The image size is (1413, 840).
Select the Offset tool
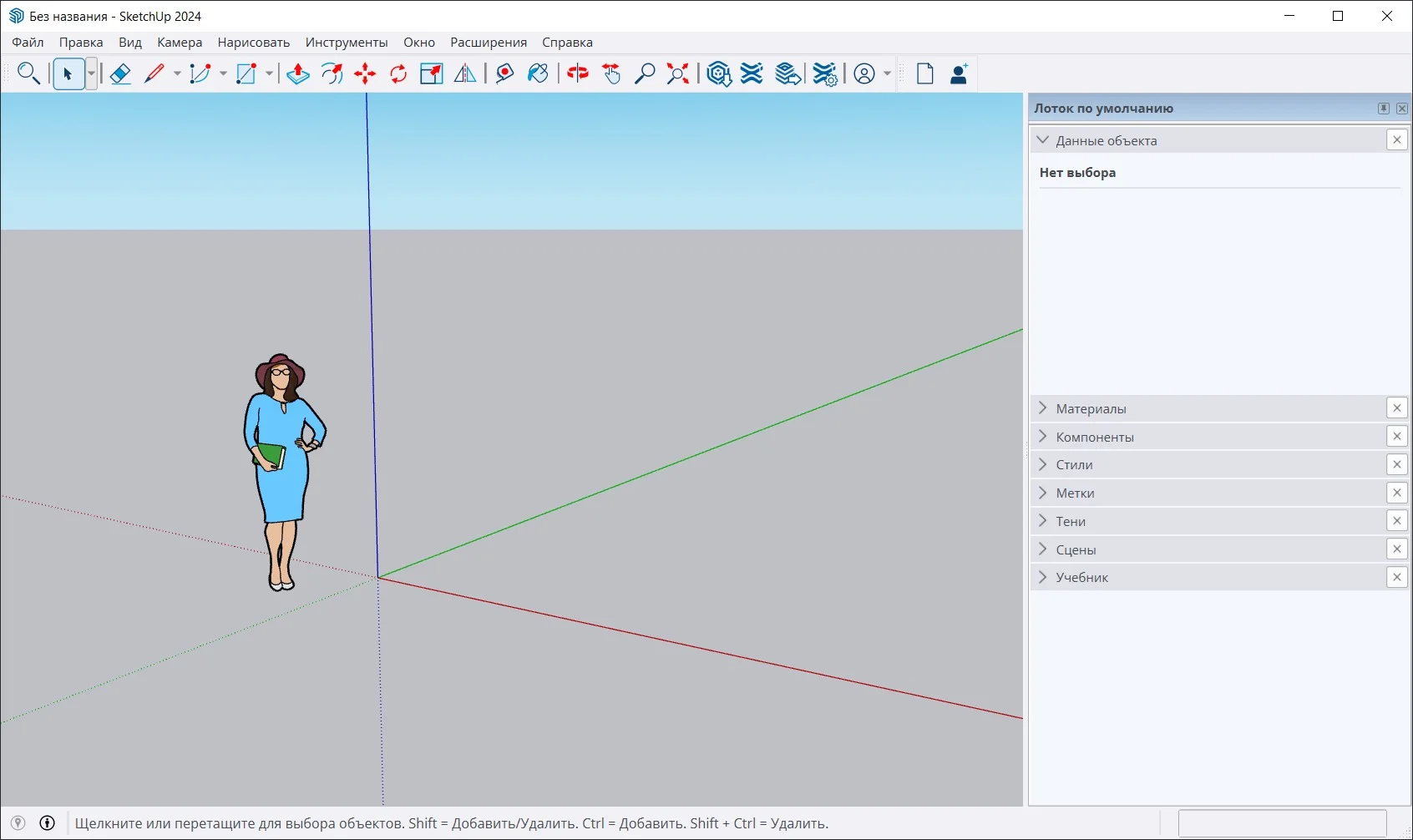tap(332, 73)
